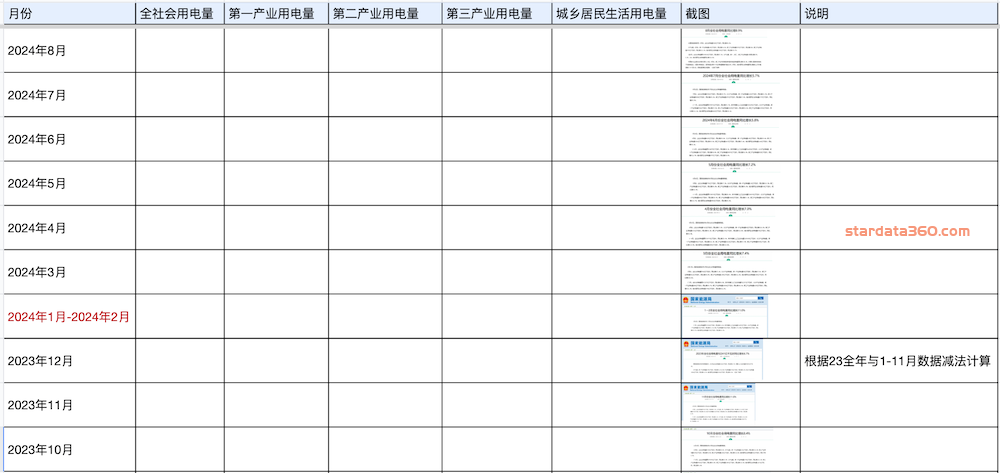
Task: Select the empty 第三产业用电量 cell for 2024年1月-2024年2月
Action: click(497, 316)
